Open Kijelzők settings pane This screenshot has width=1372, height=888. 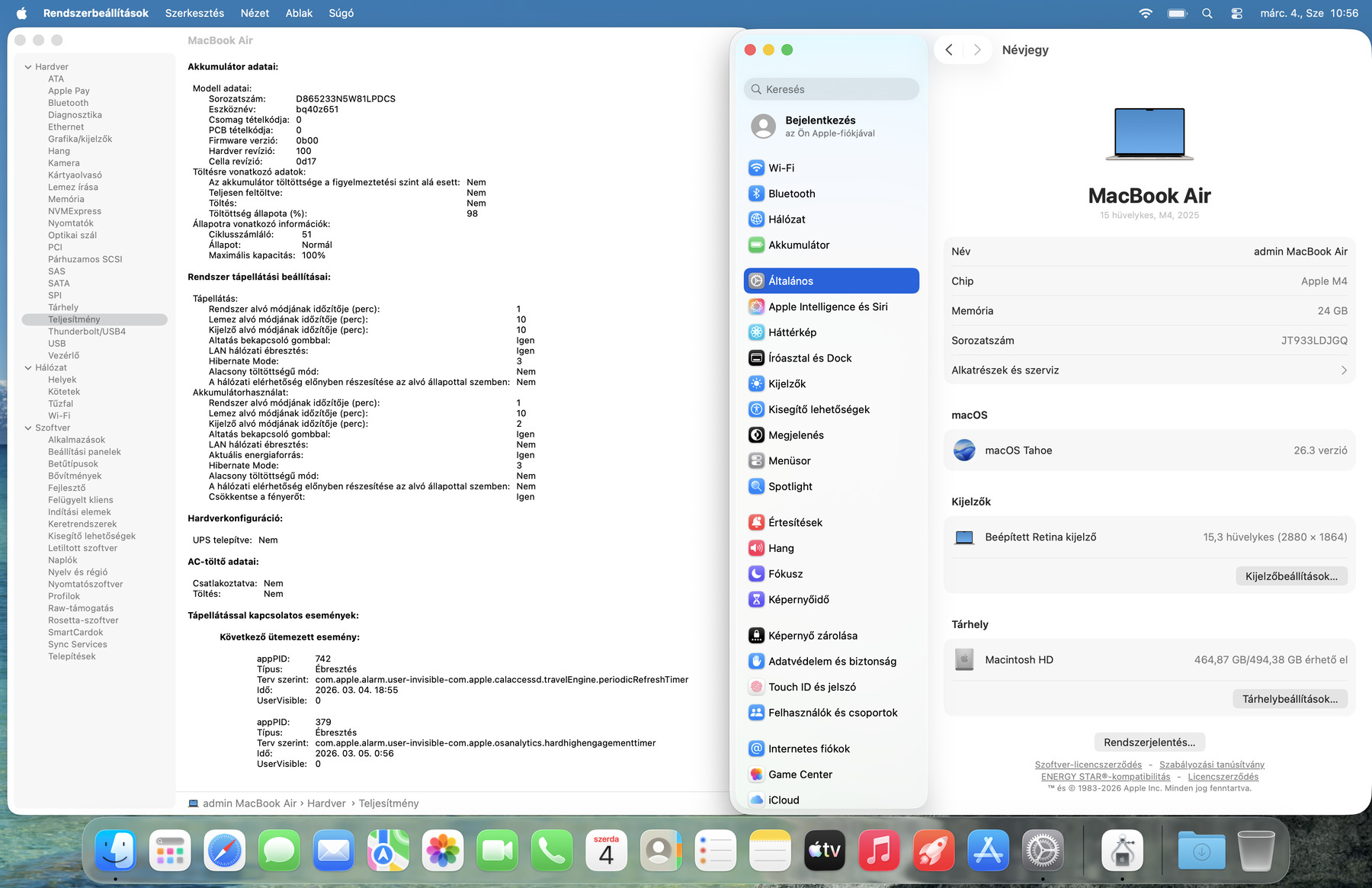831,383
